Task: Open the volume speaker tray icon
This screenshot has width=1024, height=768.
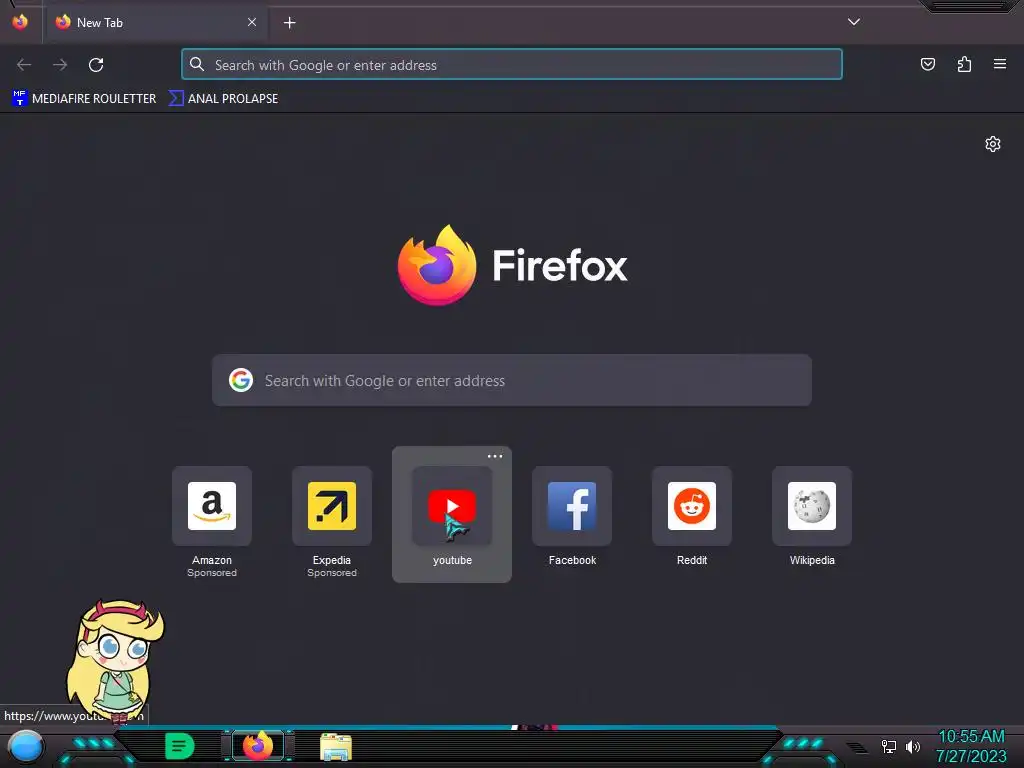Action: point(912,746)
